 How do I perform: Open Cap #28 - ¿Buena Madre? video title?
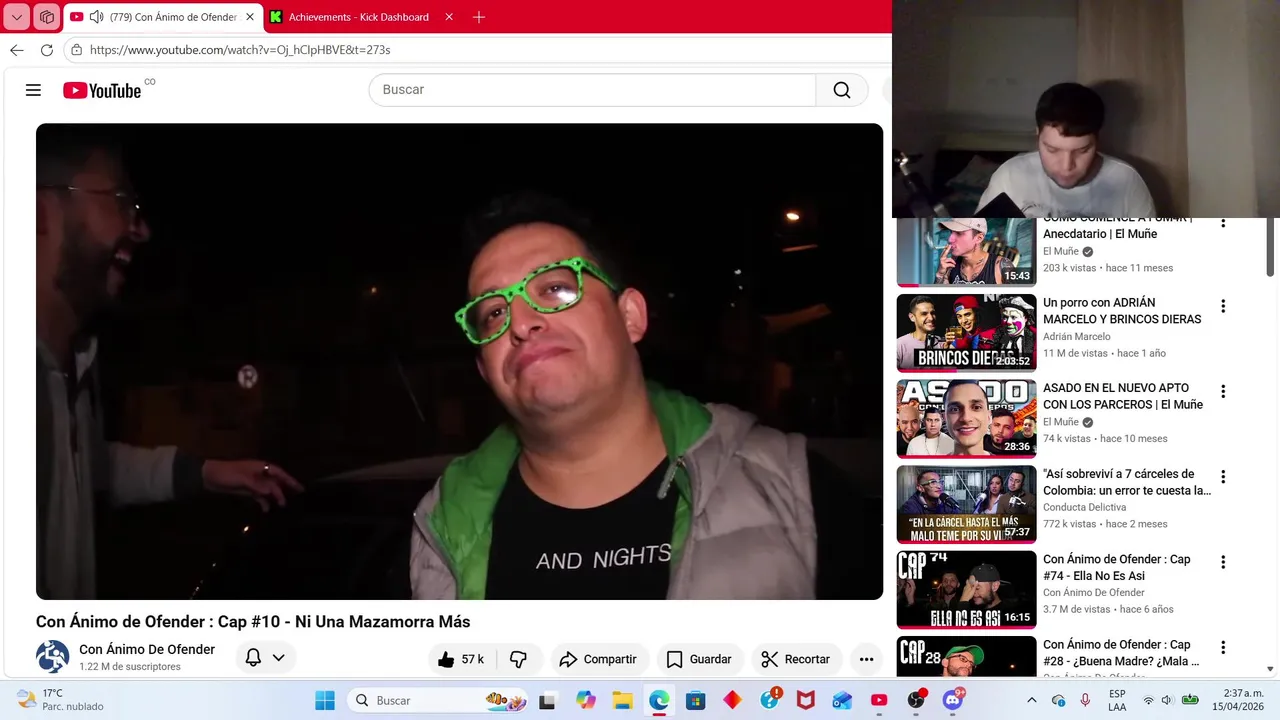tap(1121, 653)
